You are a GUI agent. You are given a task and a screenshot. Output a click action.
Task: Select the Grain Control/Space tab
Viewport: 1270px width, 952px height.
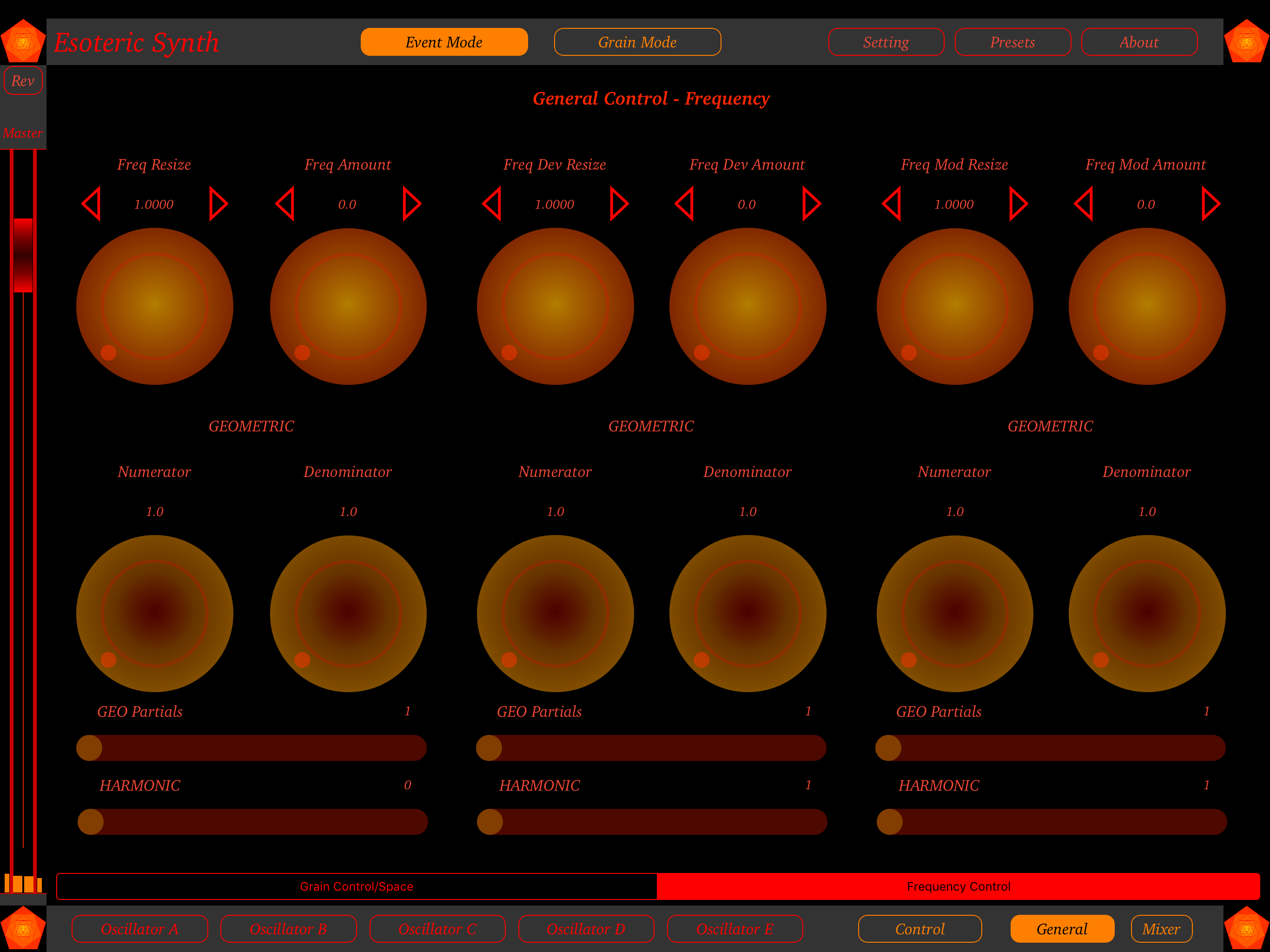[x=357, y=886]
